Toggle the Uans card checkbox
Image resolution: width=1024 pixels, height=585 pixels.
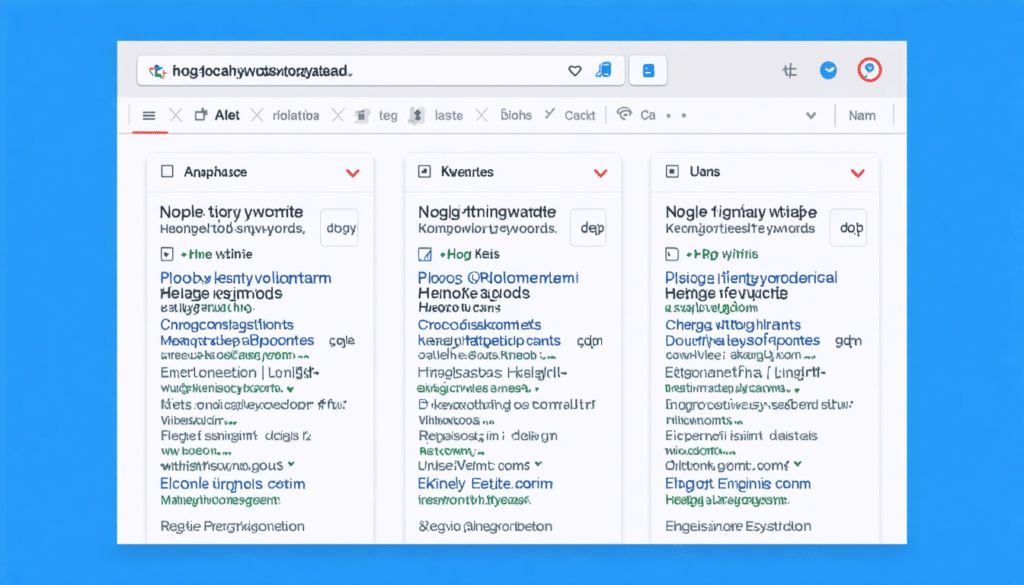(x=672, y=172)
